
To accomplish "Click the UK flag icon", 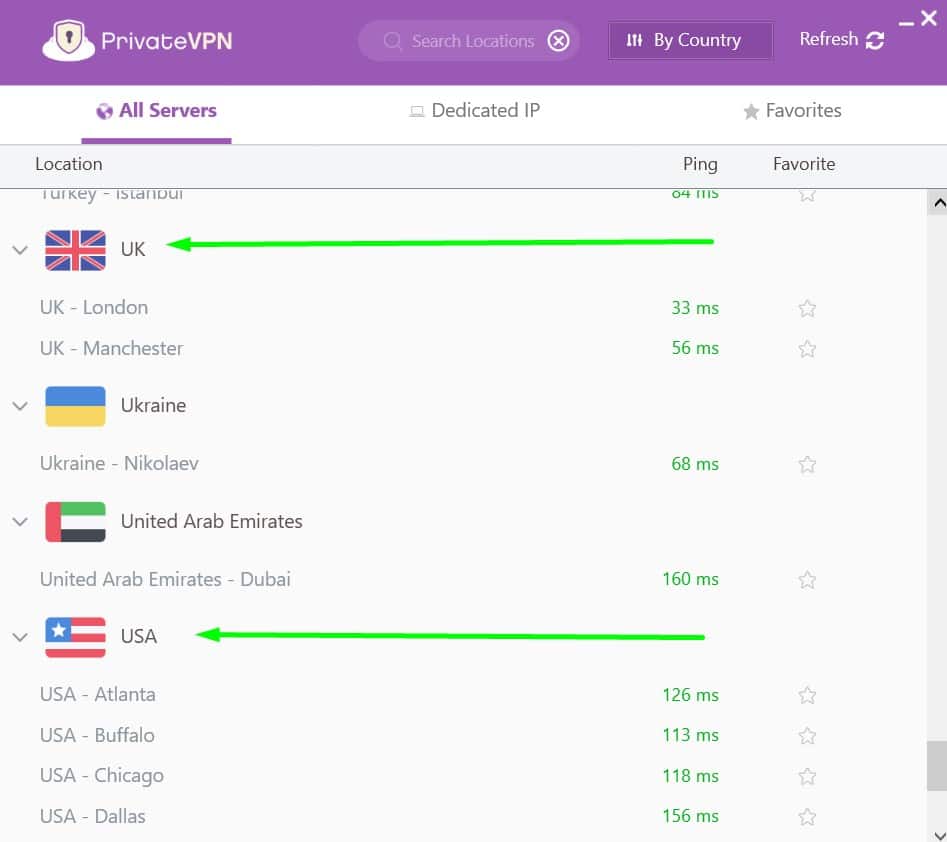I will pyautogui.click(x=75, y=250).
